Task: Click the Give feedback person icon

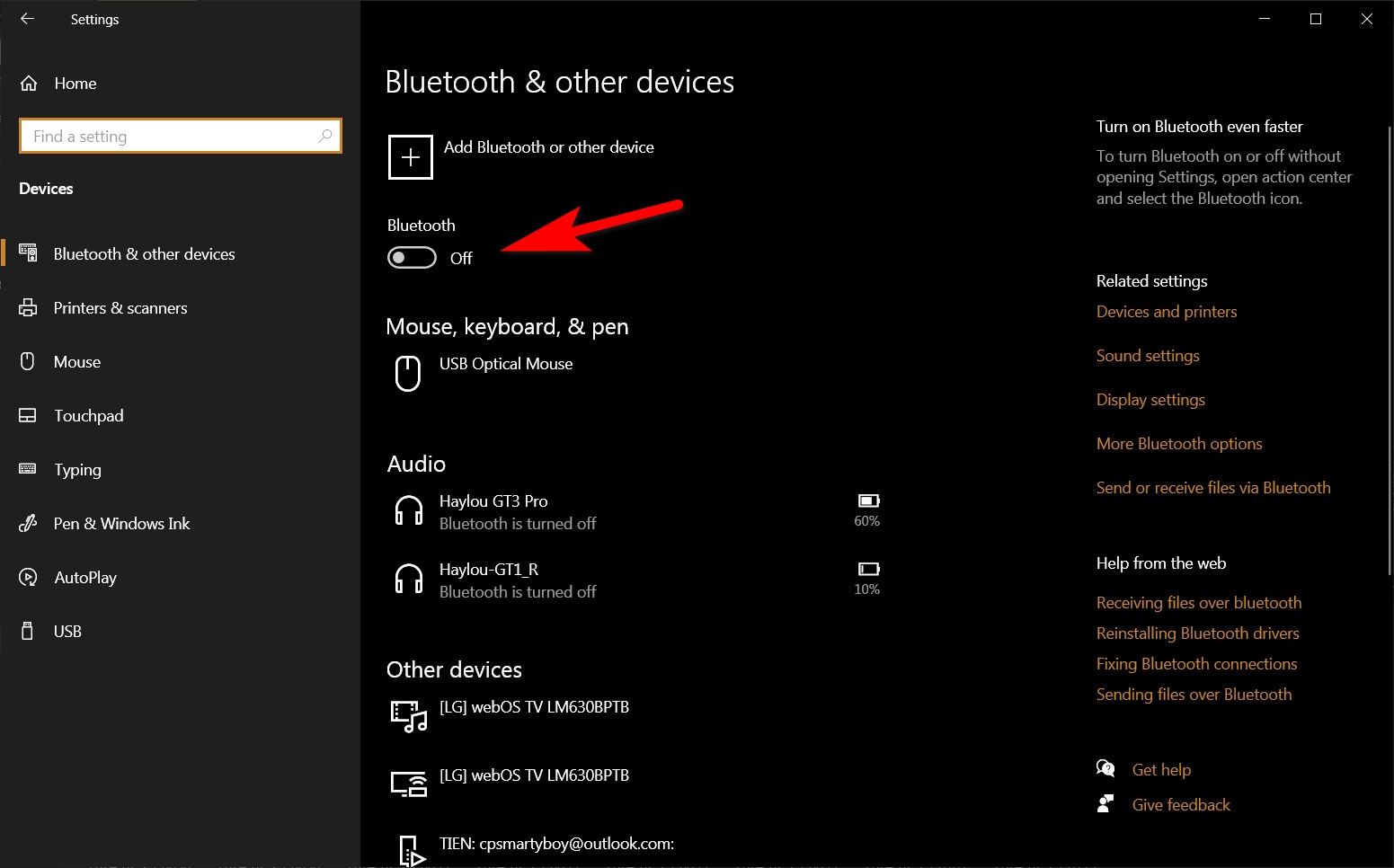Action: coord(1105,803)
